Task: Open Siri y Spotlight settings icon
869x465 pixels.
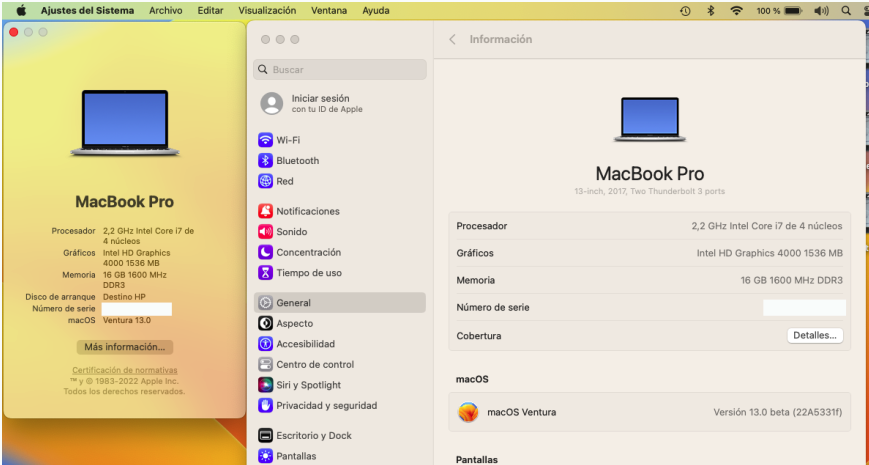Action: coord(266,385)
